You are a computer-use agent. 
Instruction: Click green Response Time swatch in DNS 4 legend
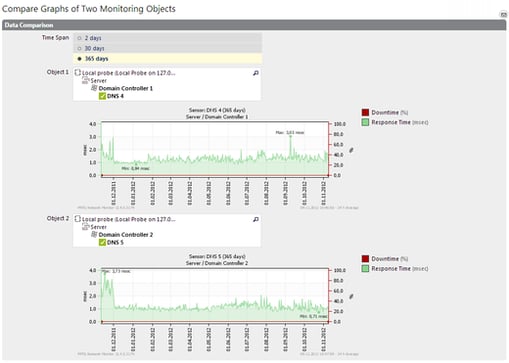[x=365, y=122]
